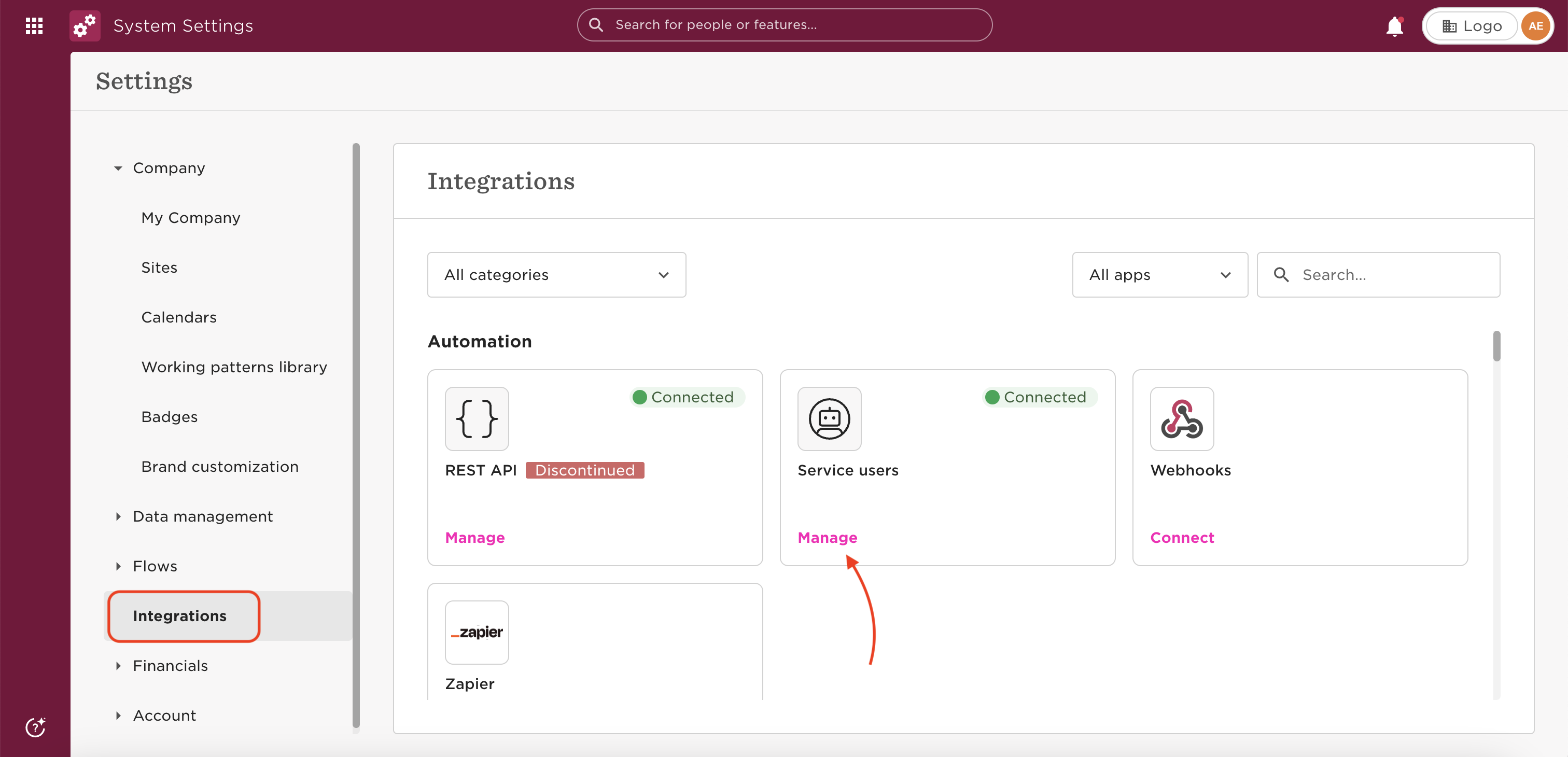The width and height of the screenshot is (1568, 757).
Task: Open the notifications bell
Action: (1394, 26)
